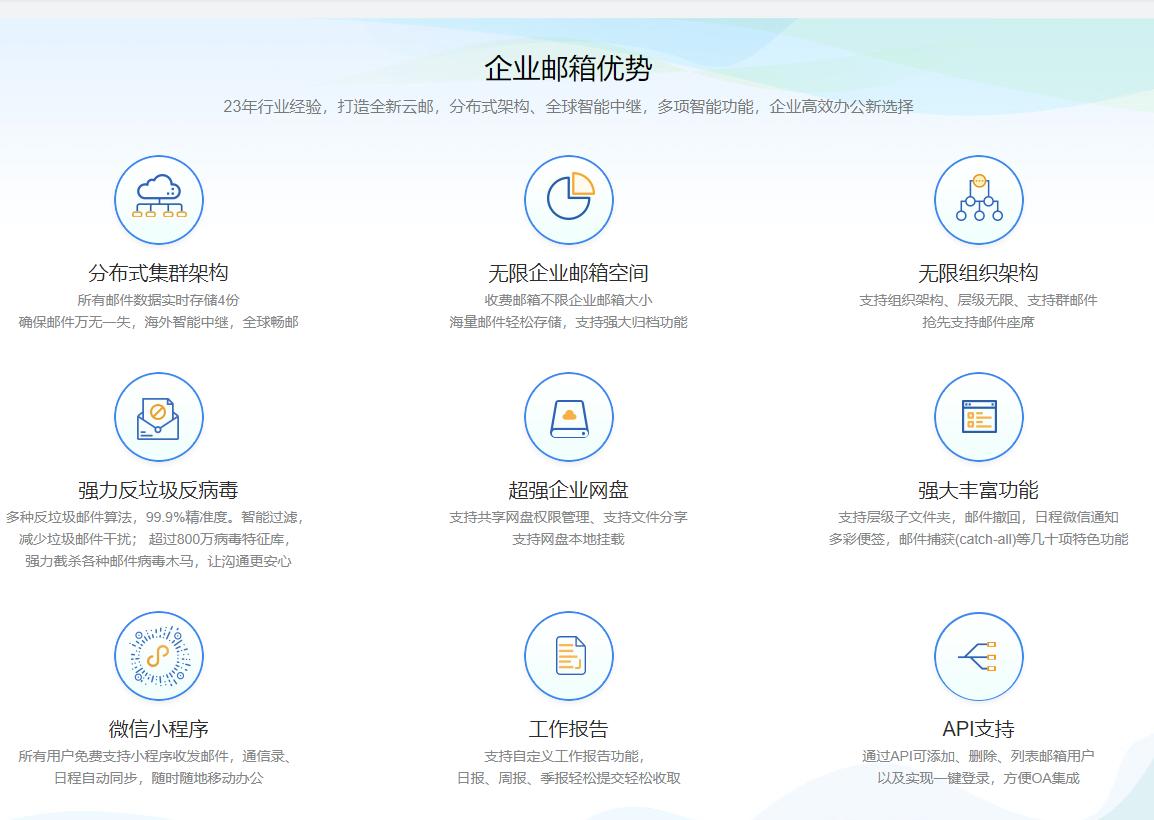Click the WeChat mini program code icon
The height and width of the screenshot is (820, 1154).
159,656
